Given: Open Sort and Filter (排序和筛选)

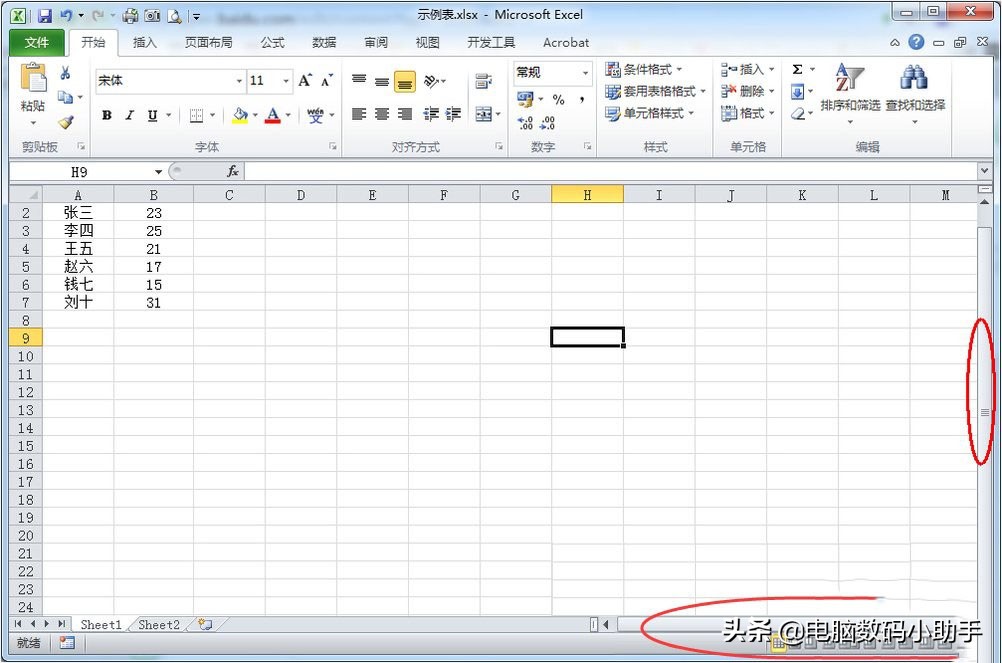Looking at the screenshot, I should [851, 93].
